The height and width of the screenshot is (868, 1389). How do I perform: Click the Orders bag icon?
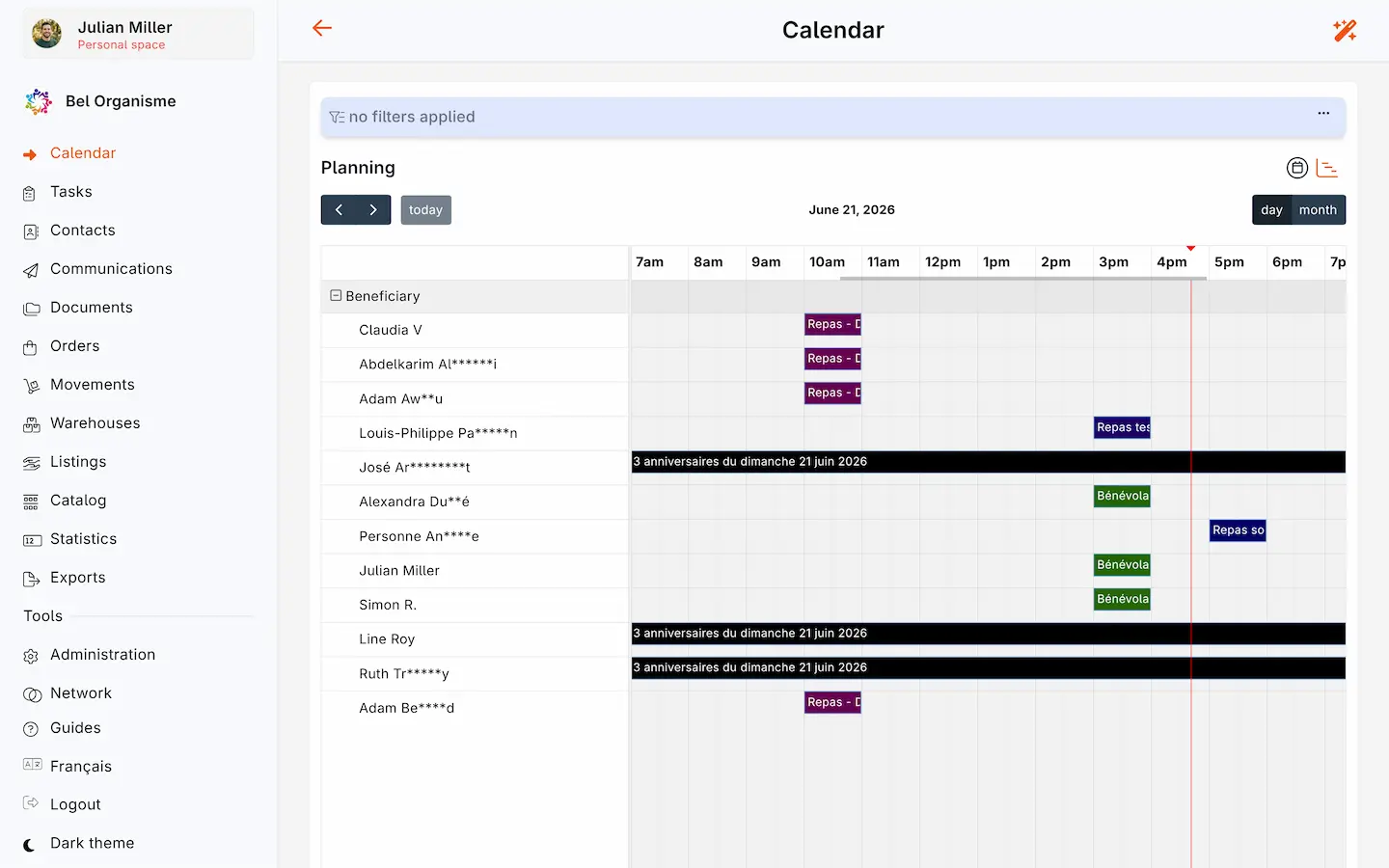(x=30, y=347)
